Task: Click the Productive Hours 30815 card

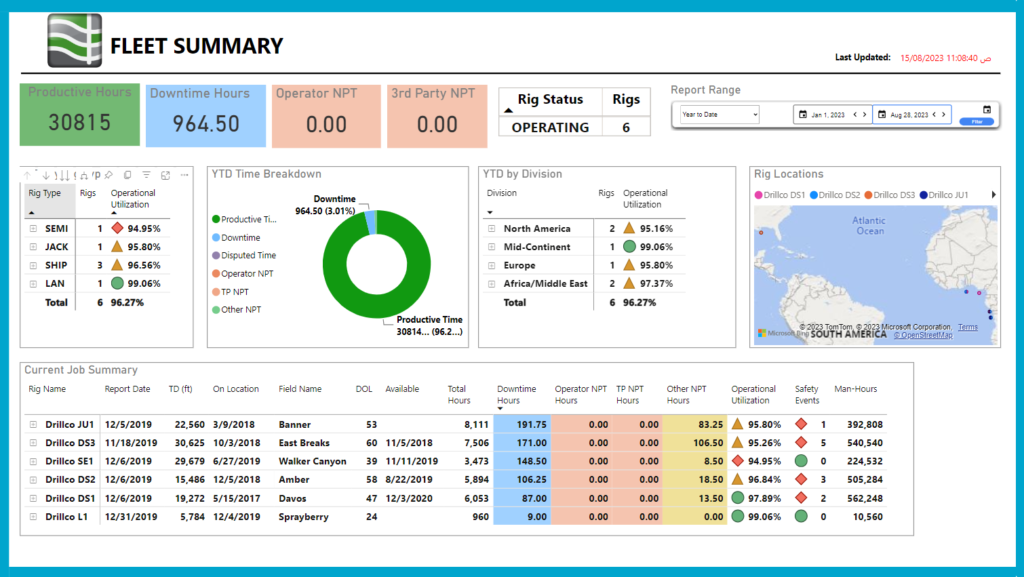Action: (80, 114)
